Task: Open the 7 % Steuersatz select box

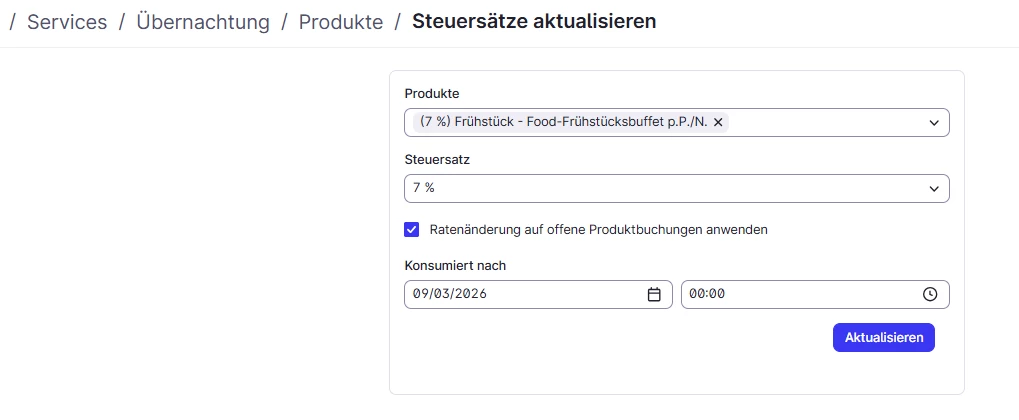Action: [x=660, y=188]
